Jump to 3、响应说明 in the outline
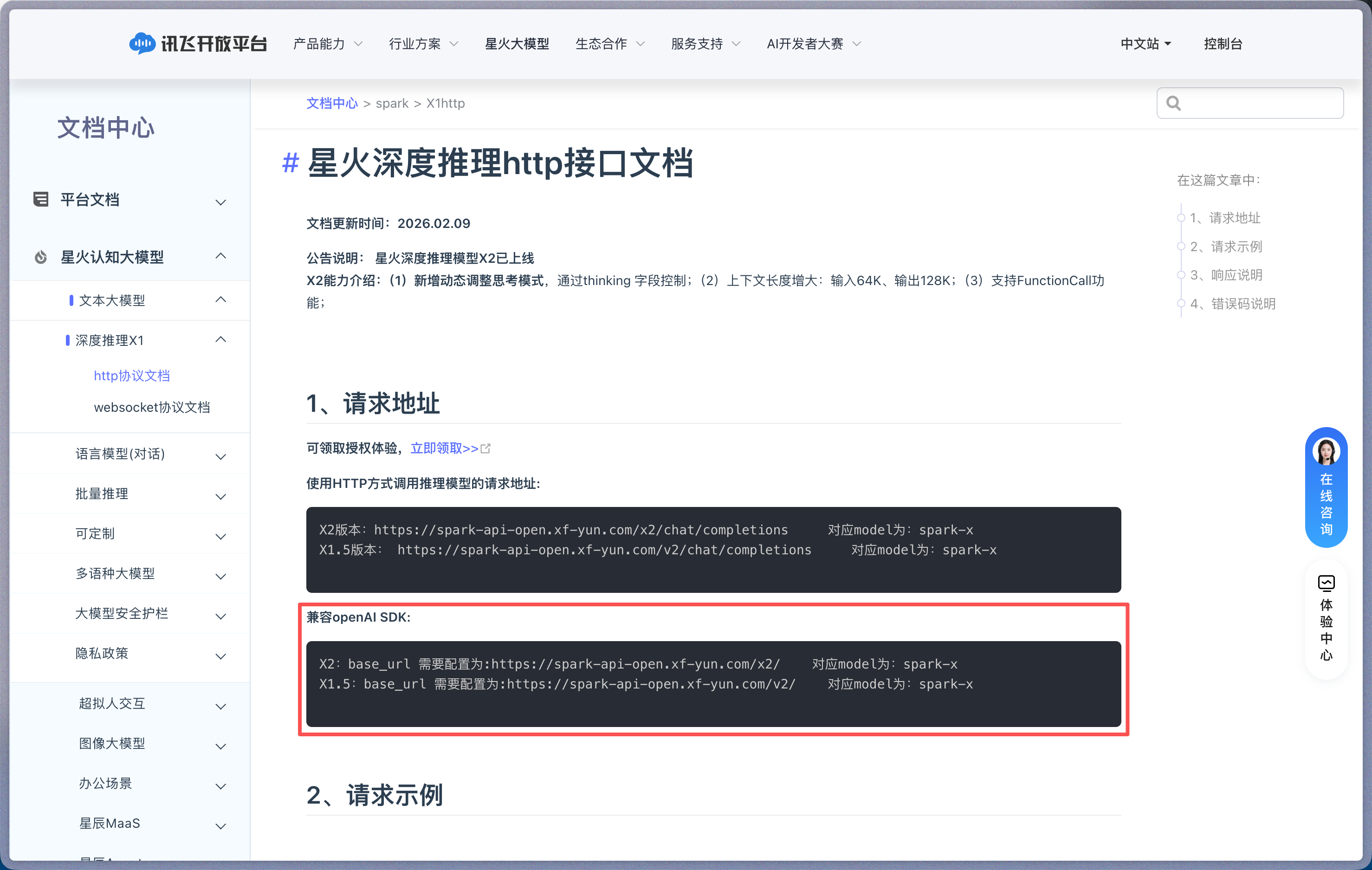The width and height of the screenshot is (1372, 870). pos(1226,275)
